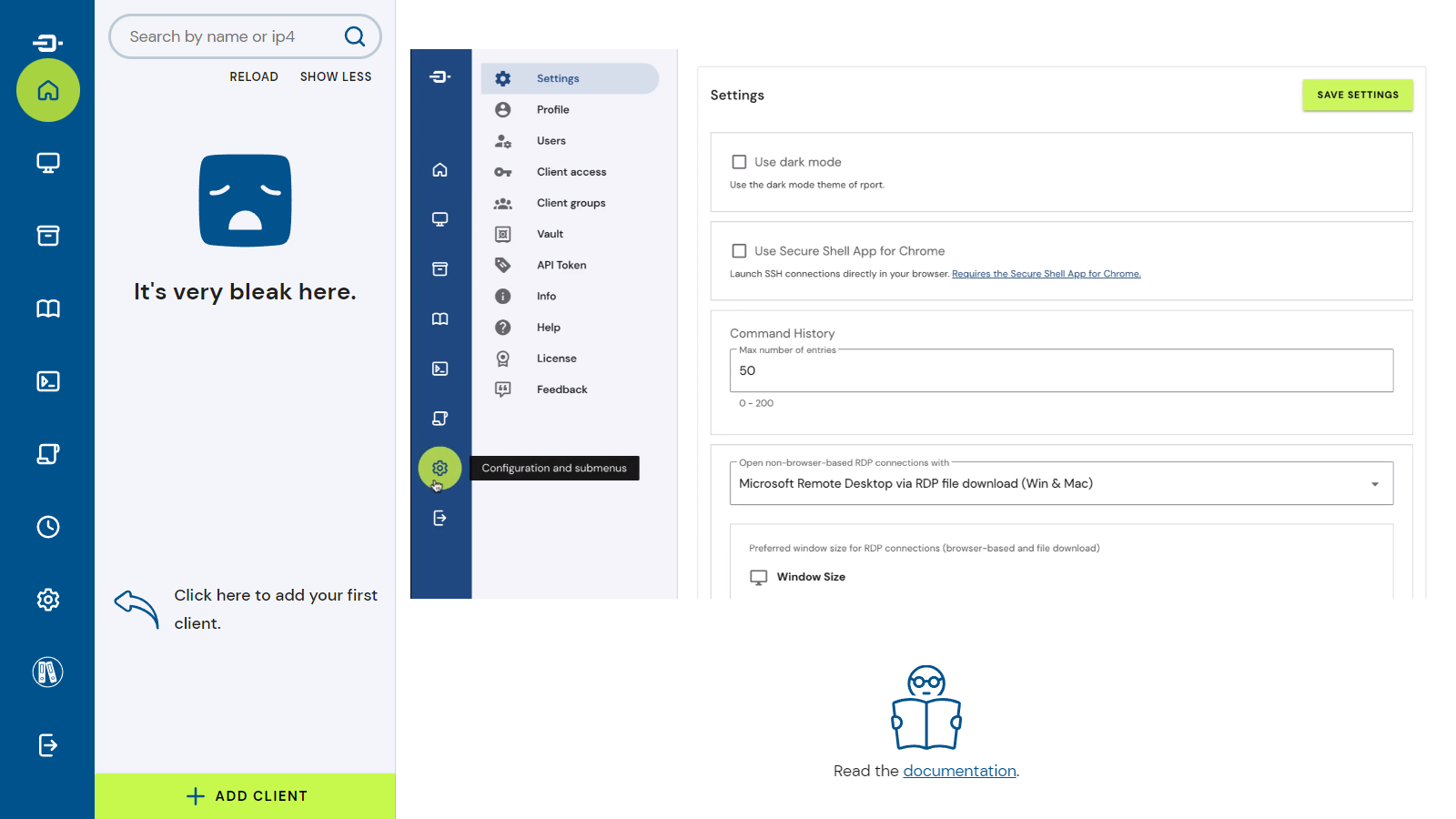This screenshot has width=1456, height=819.
Task: Open the clients monitor icon in sidebar
Action: [x=48, y=163]
